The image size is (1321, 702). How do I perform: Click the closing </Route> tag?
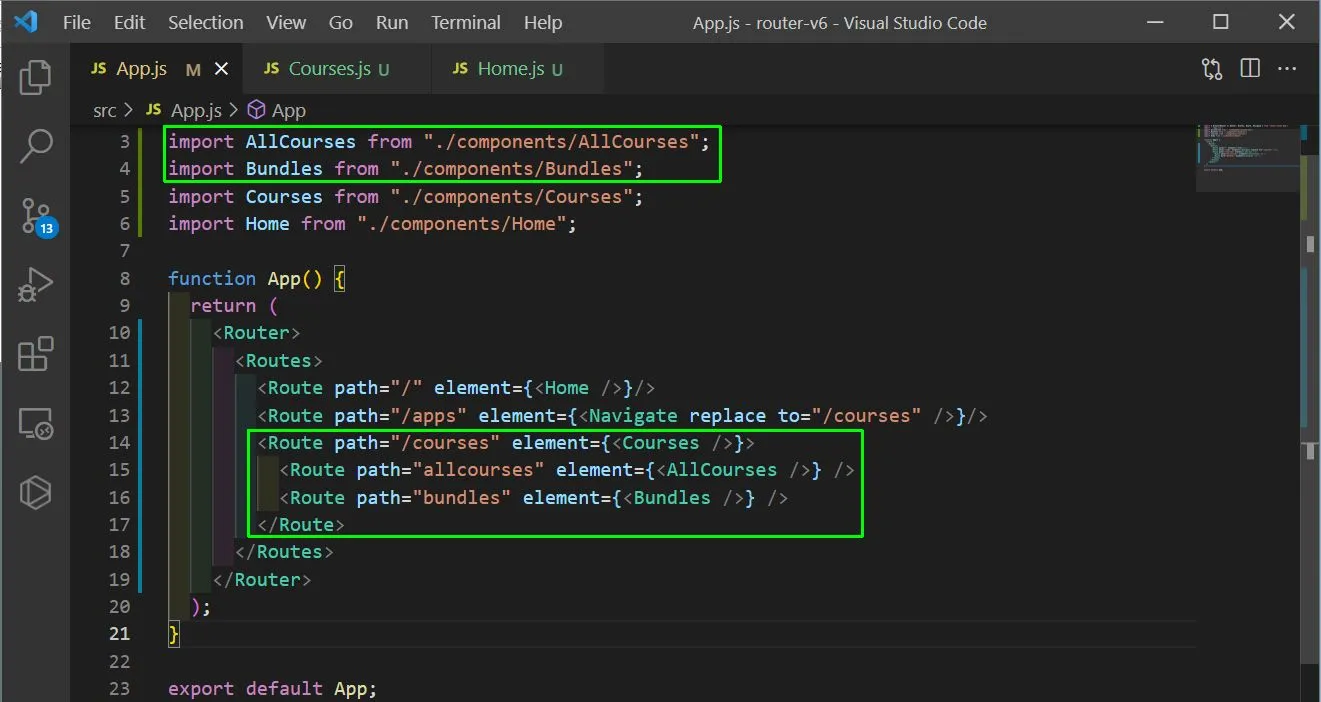point(301,525)
